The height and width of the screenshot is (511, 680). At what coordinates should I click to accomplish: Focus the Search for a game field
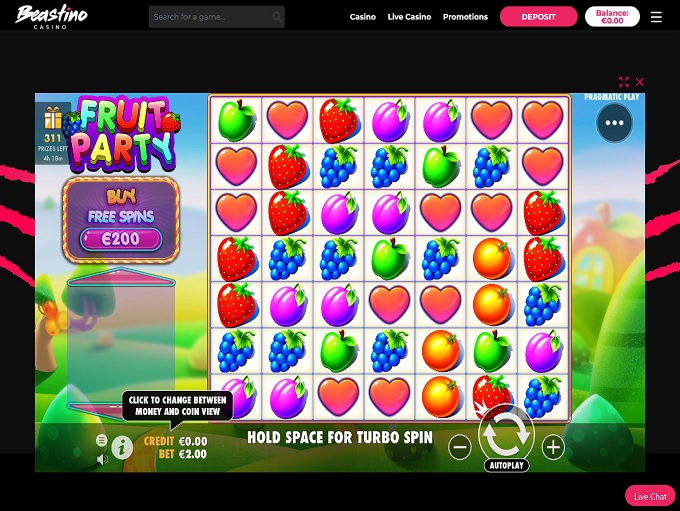coord(216,17)
